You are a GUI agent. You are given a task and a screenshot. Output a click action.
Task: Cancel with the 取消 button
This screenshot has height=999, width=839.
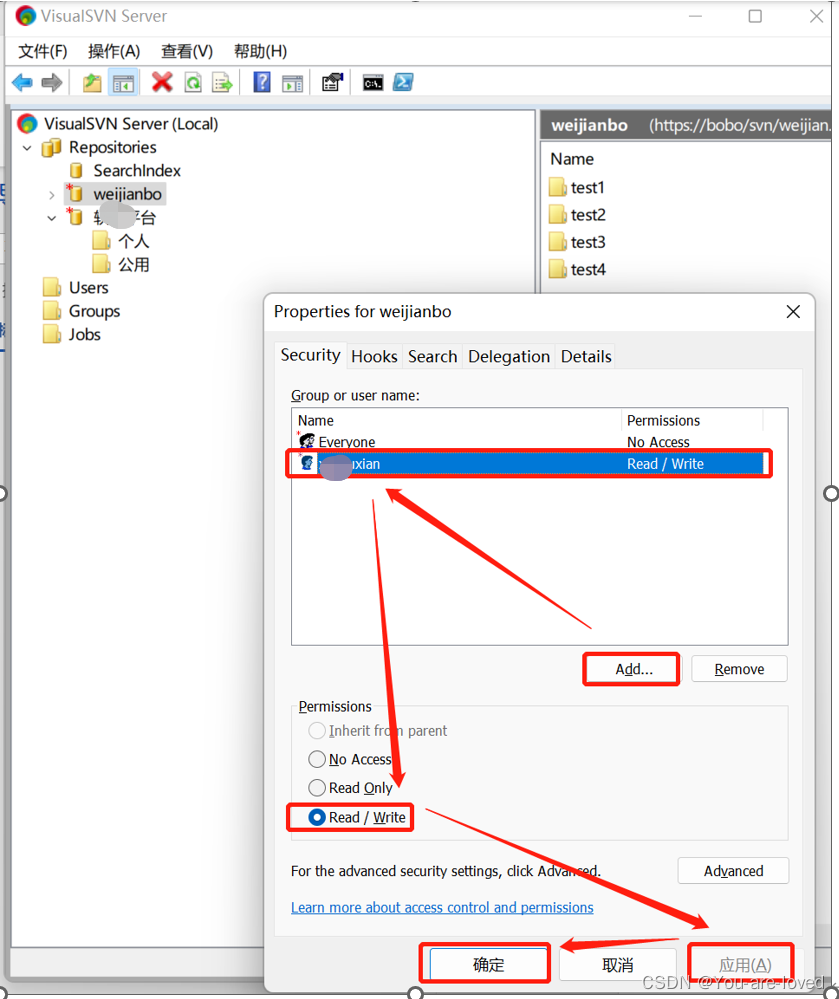[x=617, y=965]
